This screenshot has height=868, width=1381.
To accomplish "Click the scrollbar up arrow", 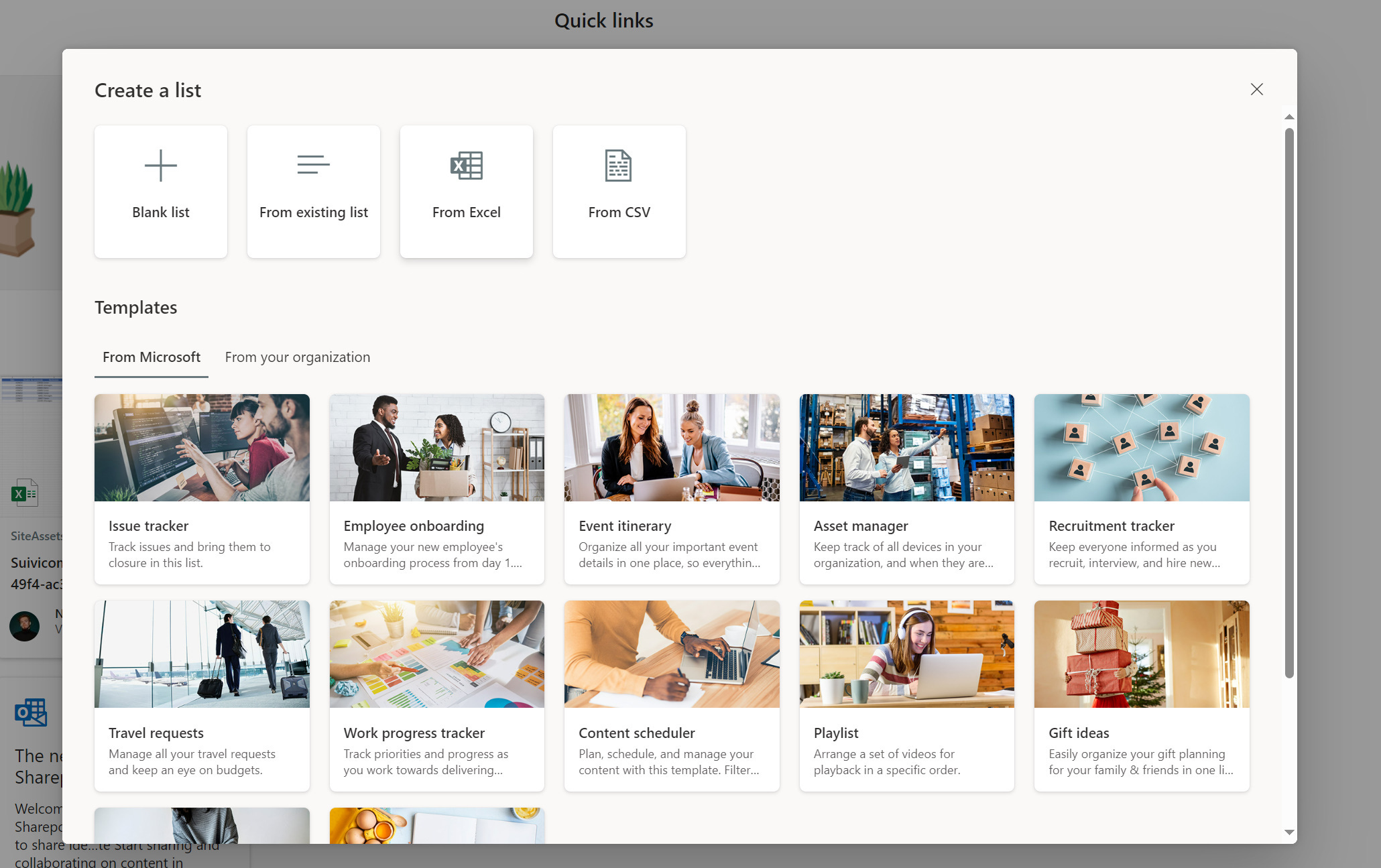I will coord(1288,117).
